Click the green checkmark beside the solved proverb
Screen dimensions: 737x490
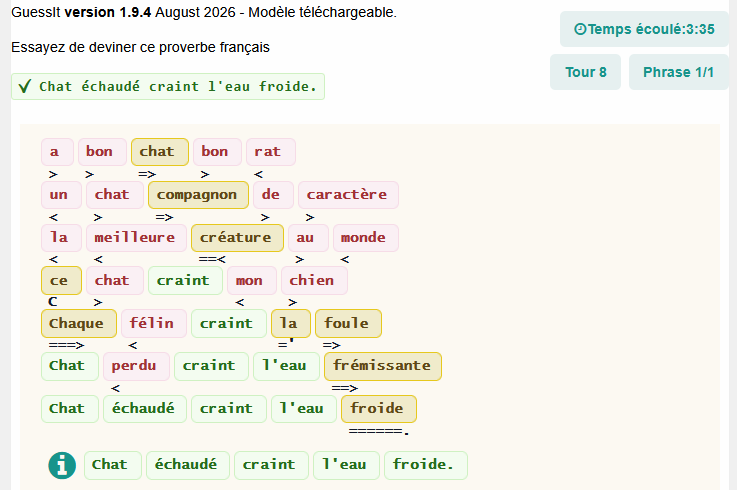coord(24,87)
